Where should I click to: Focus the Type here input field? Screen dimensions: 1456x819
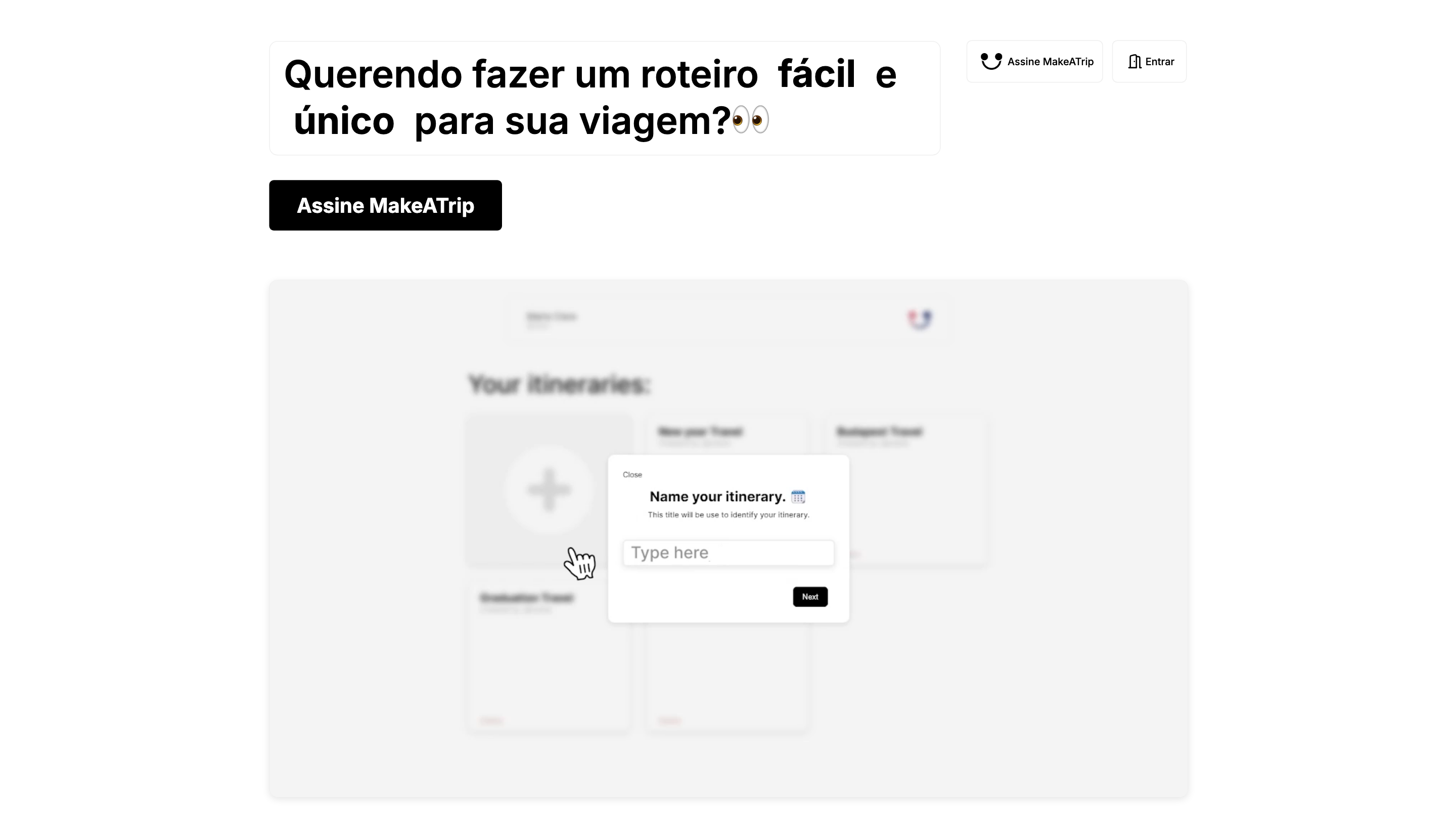coord(728,553)
